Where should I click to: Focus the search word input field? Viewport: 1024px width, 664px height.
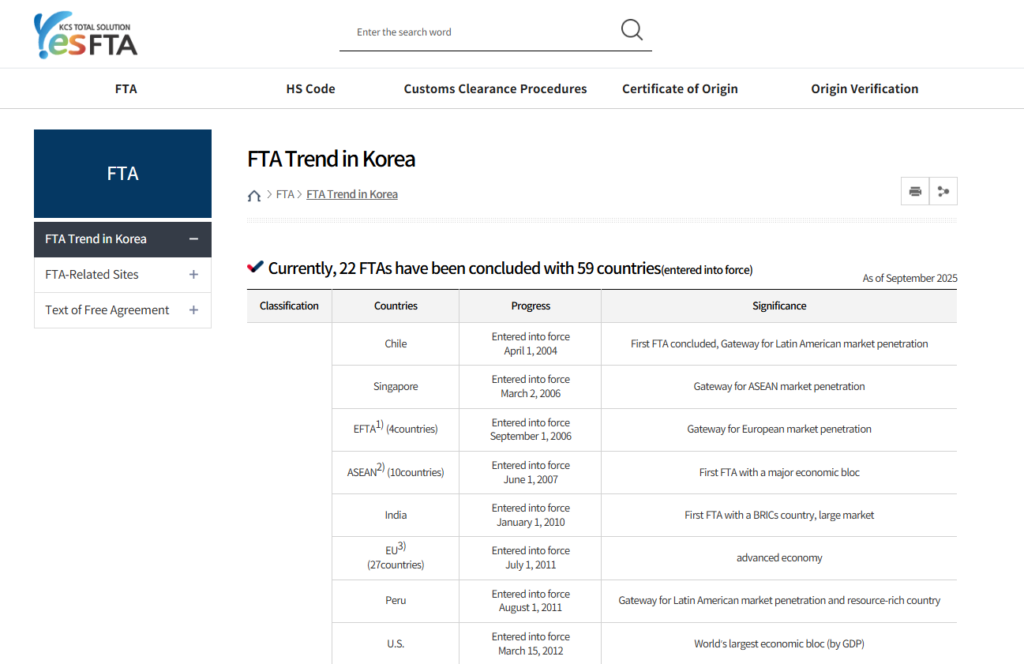pyautogui.click(x=480, y=32)
